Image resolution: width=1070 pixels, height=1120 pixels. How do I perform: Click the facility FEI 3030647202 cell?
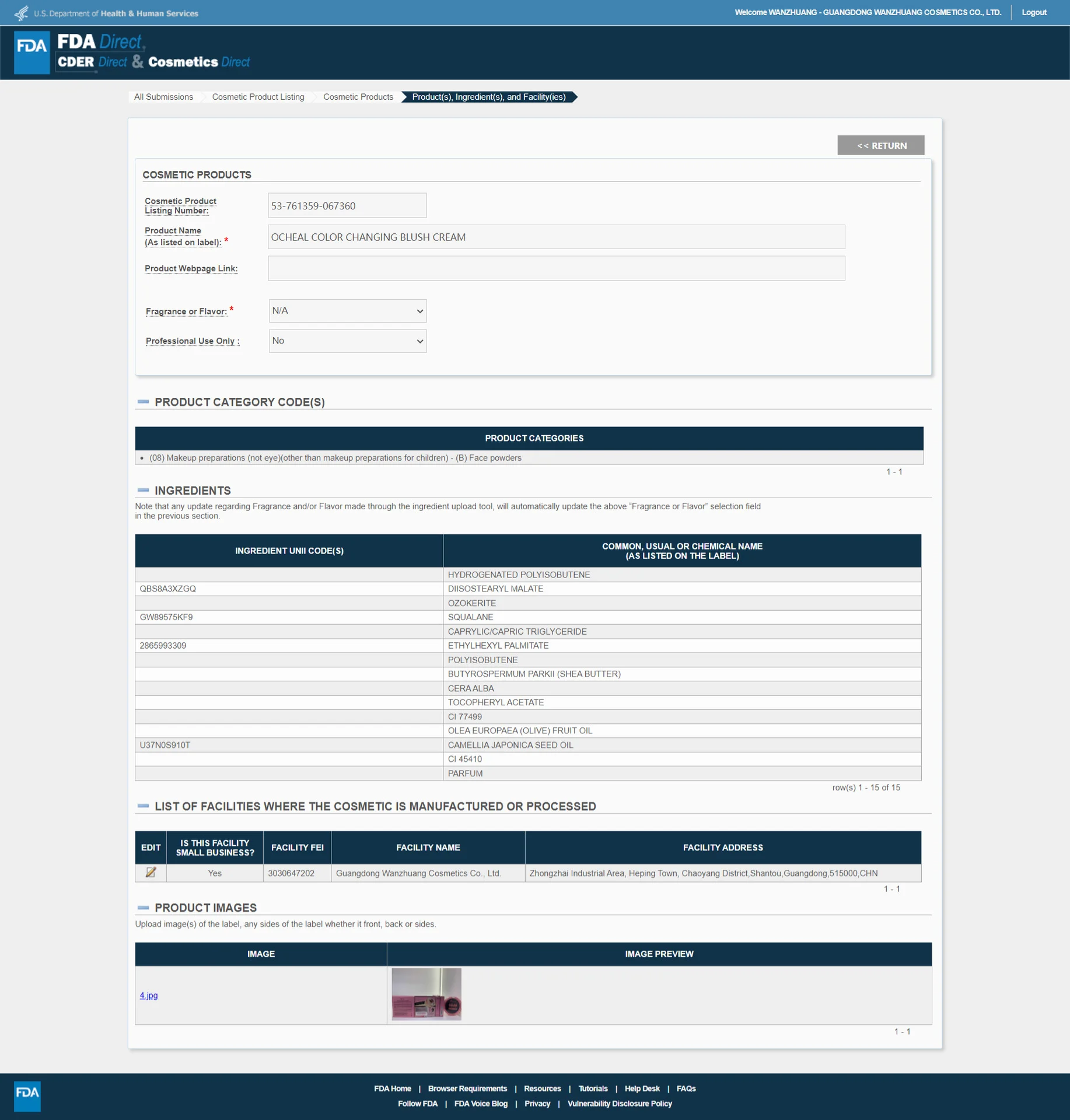click(x=297, y=873)
